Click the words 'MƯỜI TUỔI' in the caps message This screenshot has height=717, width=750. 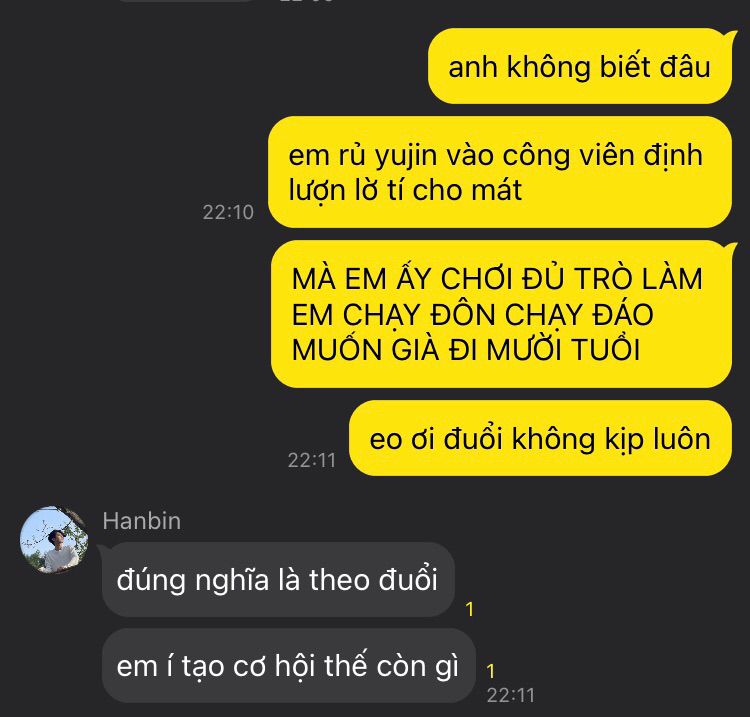pos(563,349)
